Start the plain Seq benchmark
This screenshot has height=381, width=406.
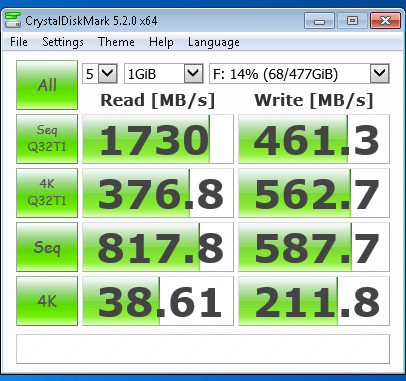click(47, 247)
